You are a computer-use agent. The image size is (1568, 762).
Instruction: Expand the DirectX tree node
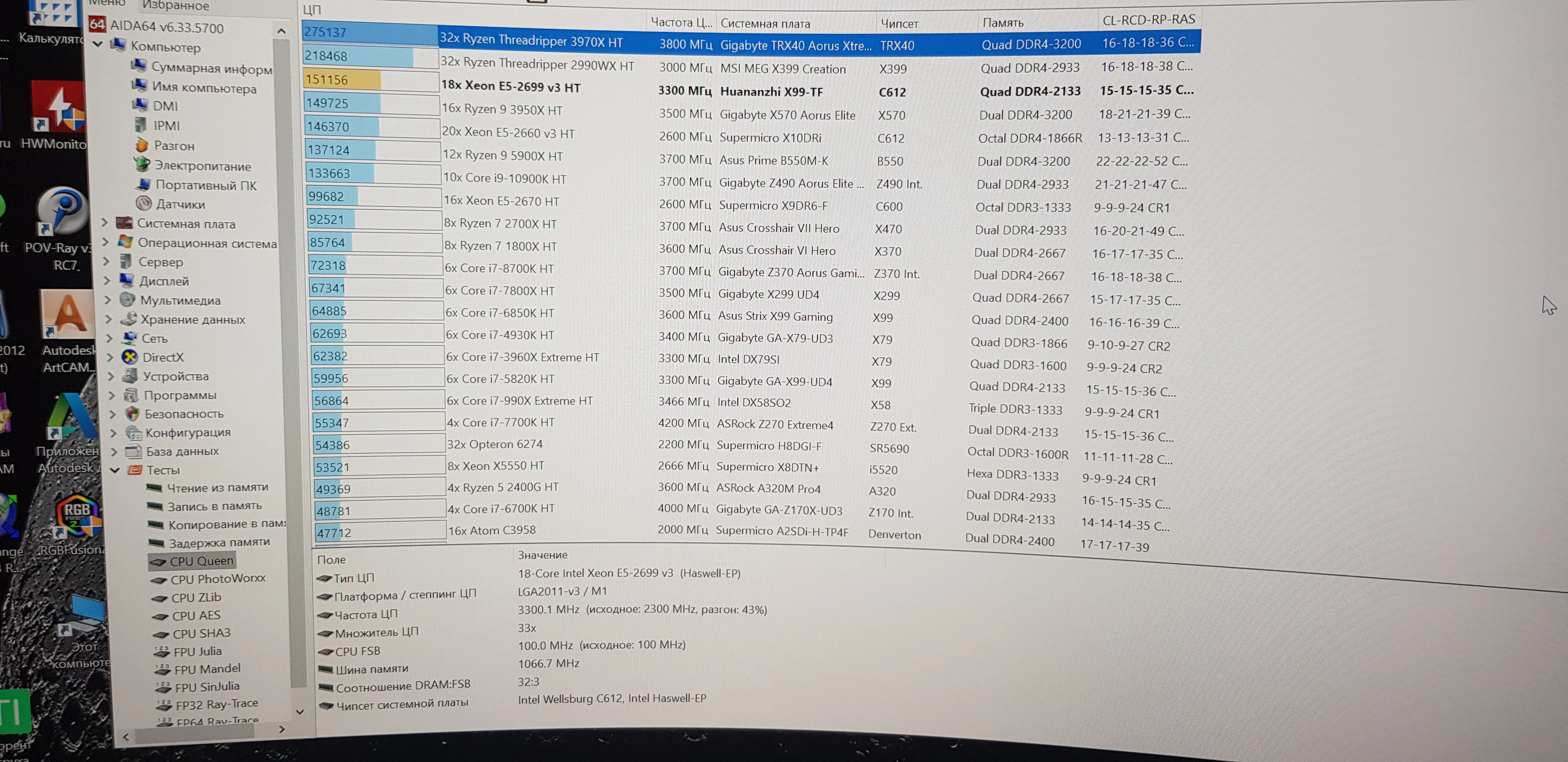point(110,357)
